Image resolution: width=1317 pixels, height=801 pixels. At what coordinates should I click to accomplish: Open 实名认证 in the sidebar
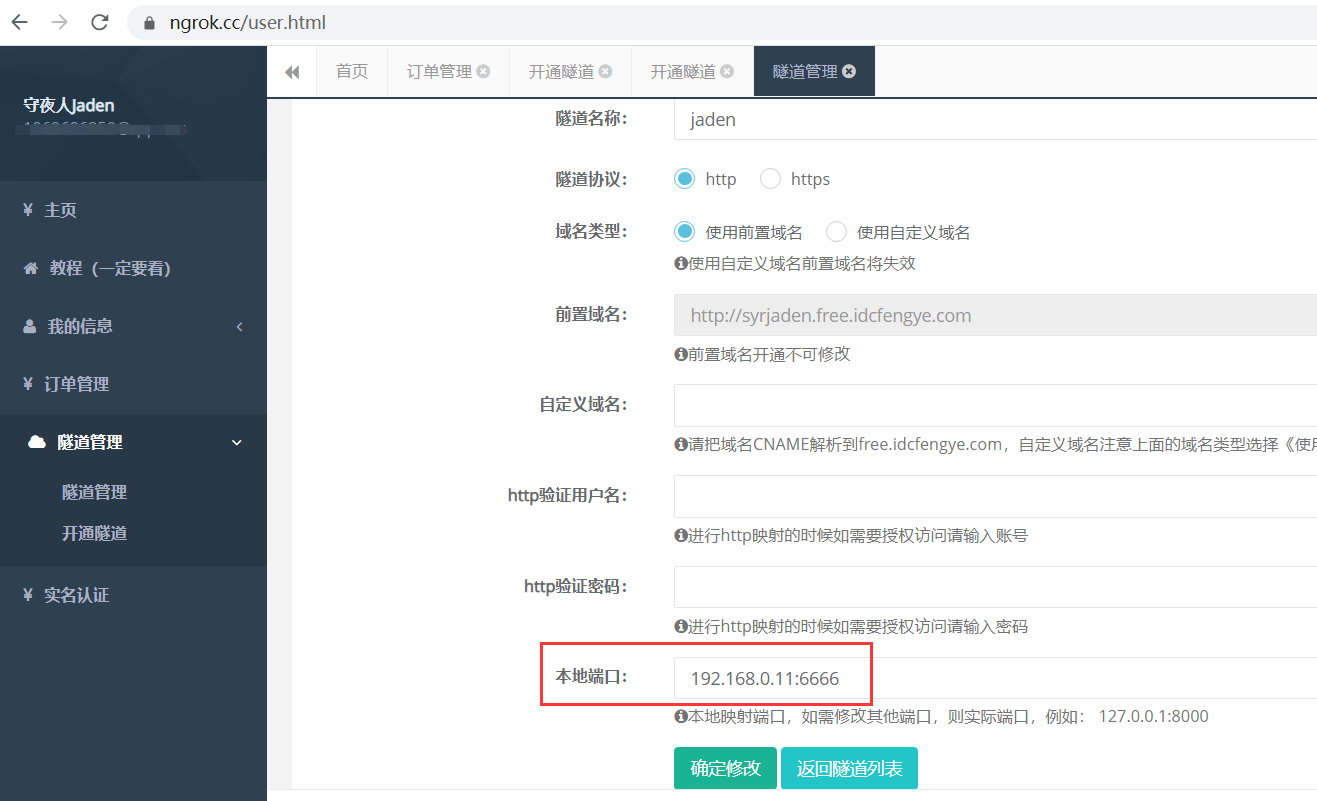pos(76,595)
